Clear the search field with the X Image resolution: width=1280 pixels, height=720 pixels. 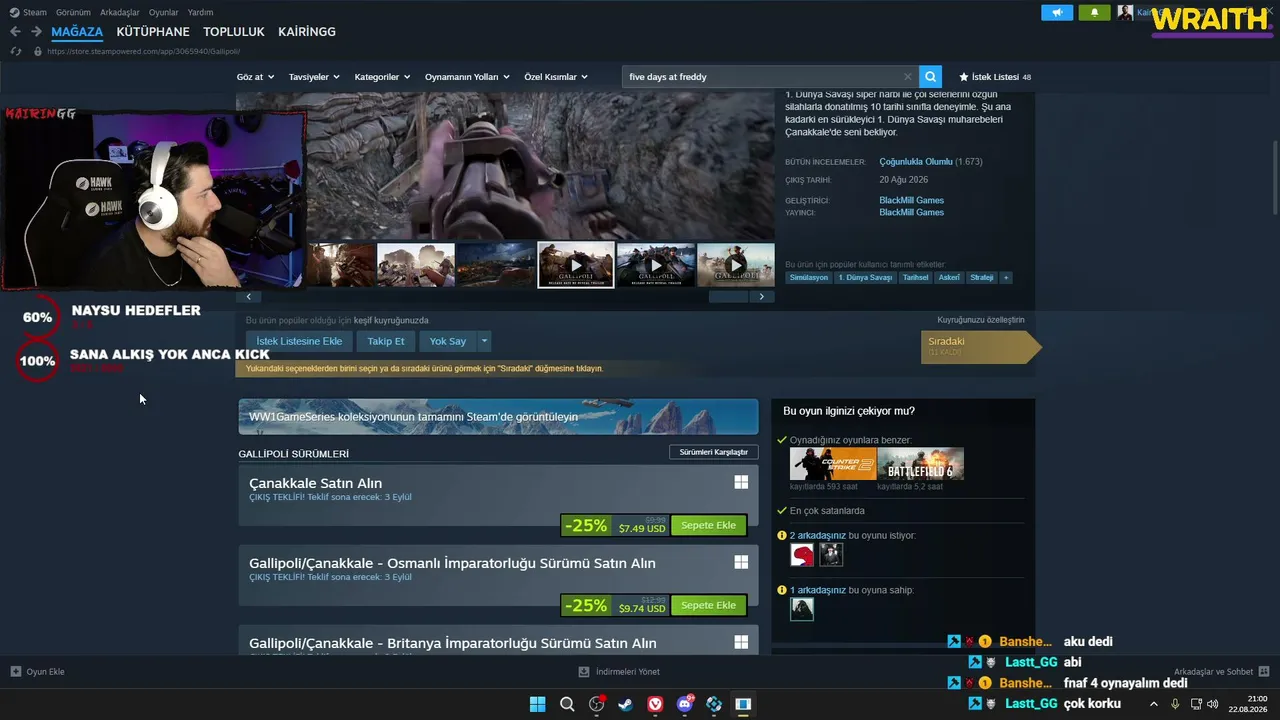(908, 77)
